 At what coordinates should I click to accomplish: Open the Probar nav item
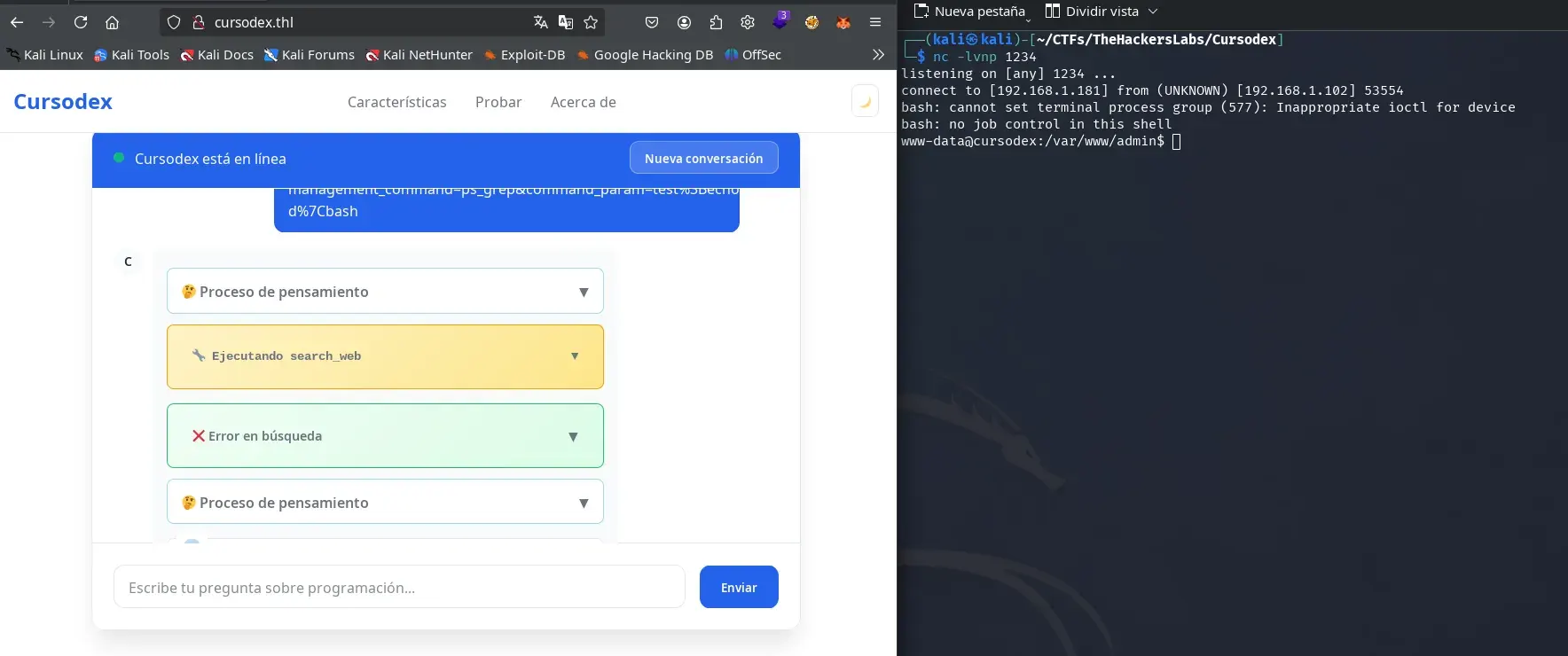[498, 102]
